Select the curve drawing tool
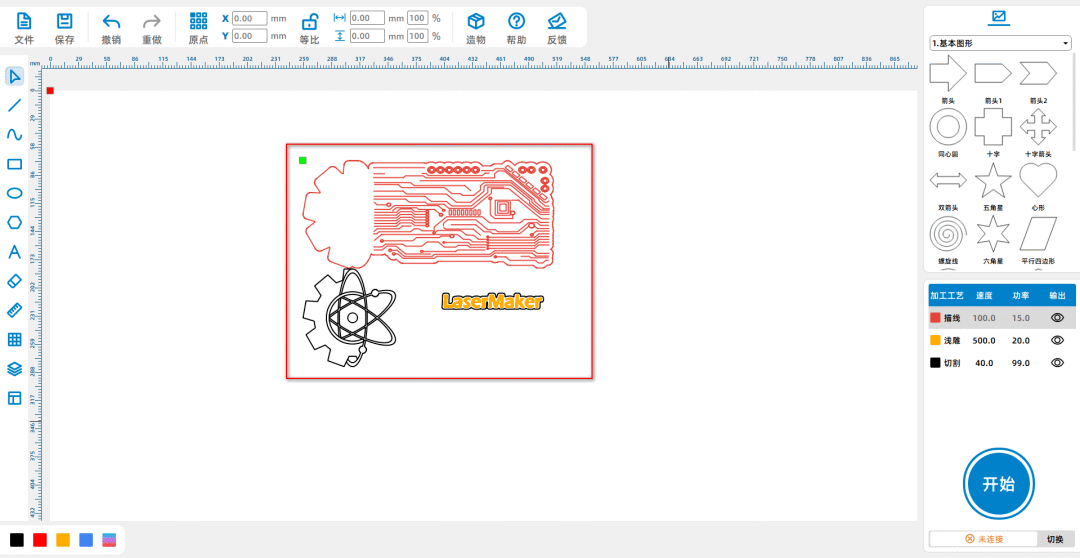 tap(14, 134)
